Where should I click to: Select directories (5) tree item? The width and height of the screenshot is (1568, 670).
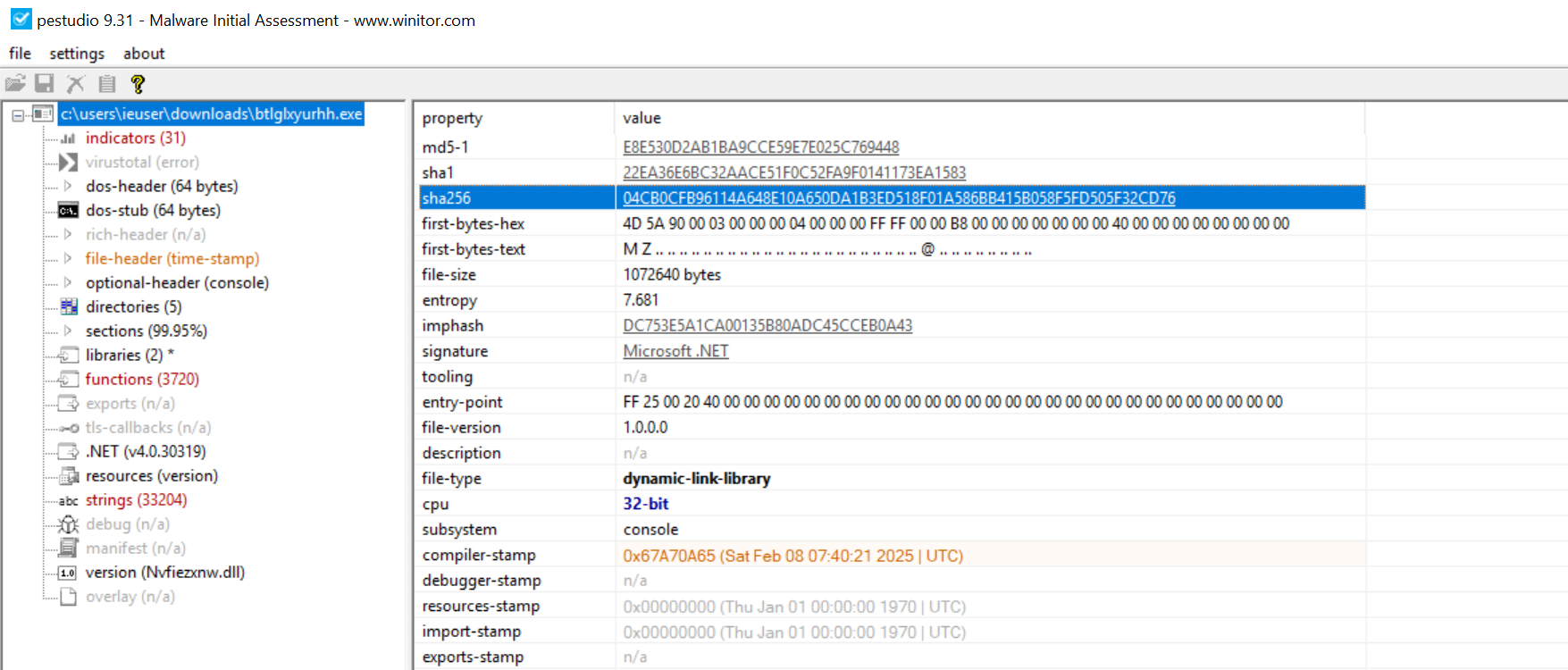click(133, 306)
